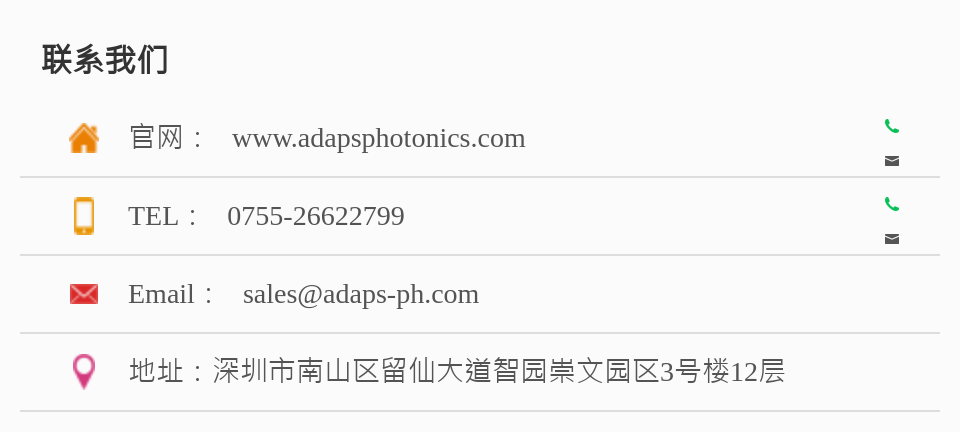Viewport: 960px width, 432px height.
Task: Click the 地址 label
Action: pos(156,371)
